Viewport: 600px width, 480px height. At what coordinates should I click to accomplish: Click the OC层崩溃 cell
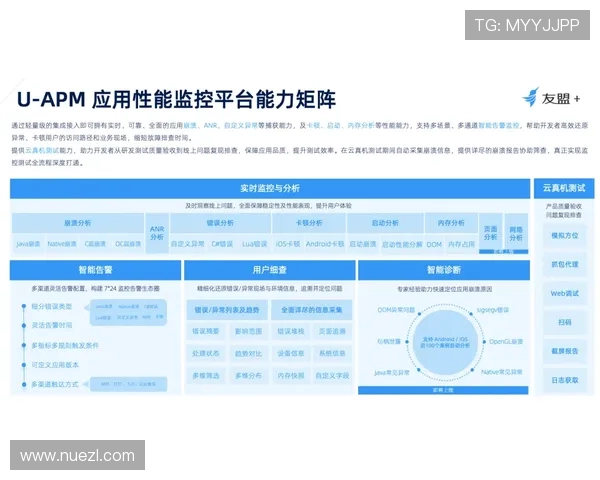point(128,244)
